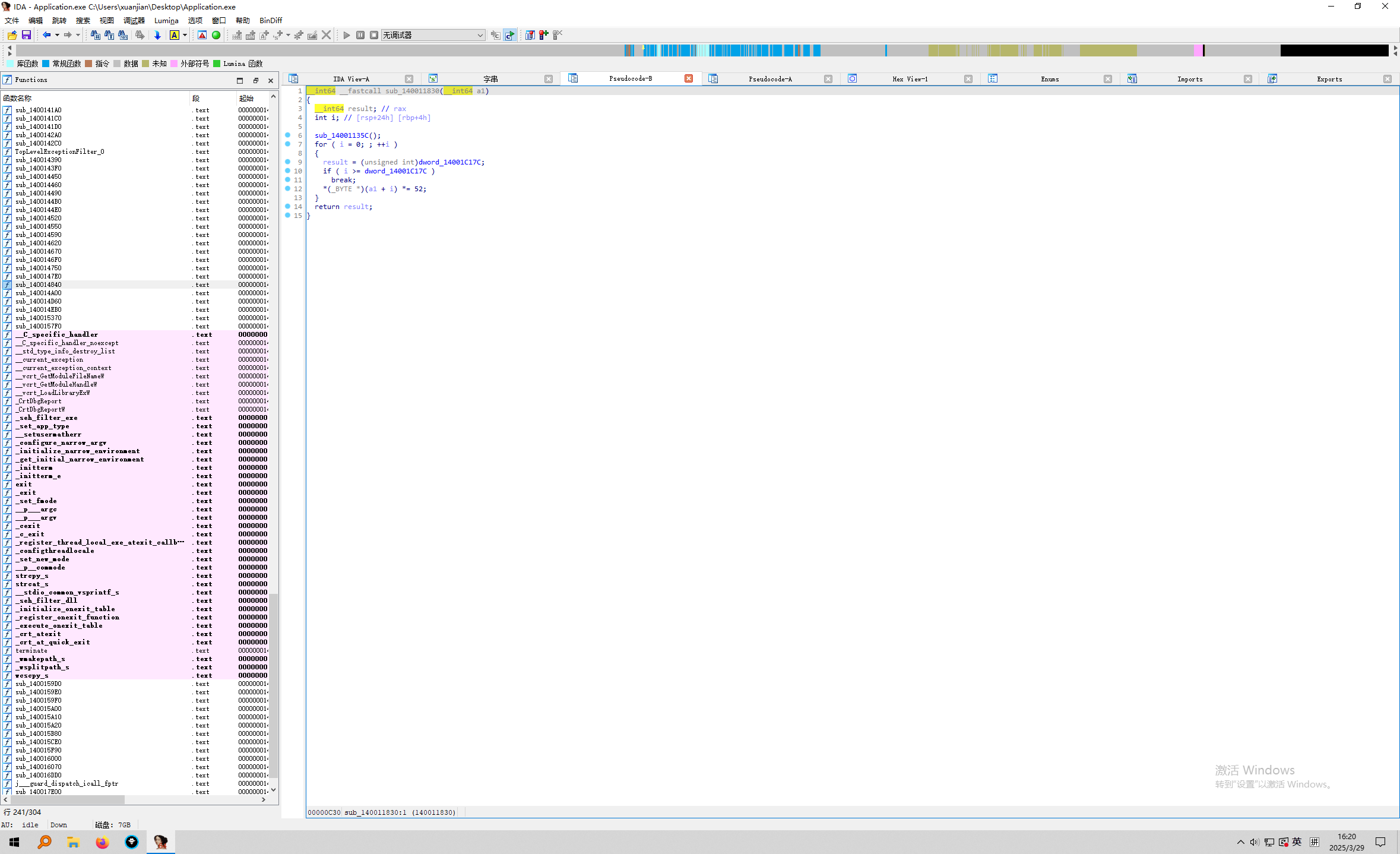Viewport: 1400px width, 854px height.
Task: Toggle the highlighted C source-level debugging button
Action: (x=510, y=35)
